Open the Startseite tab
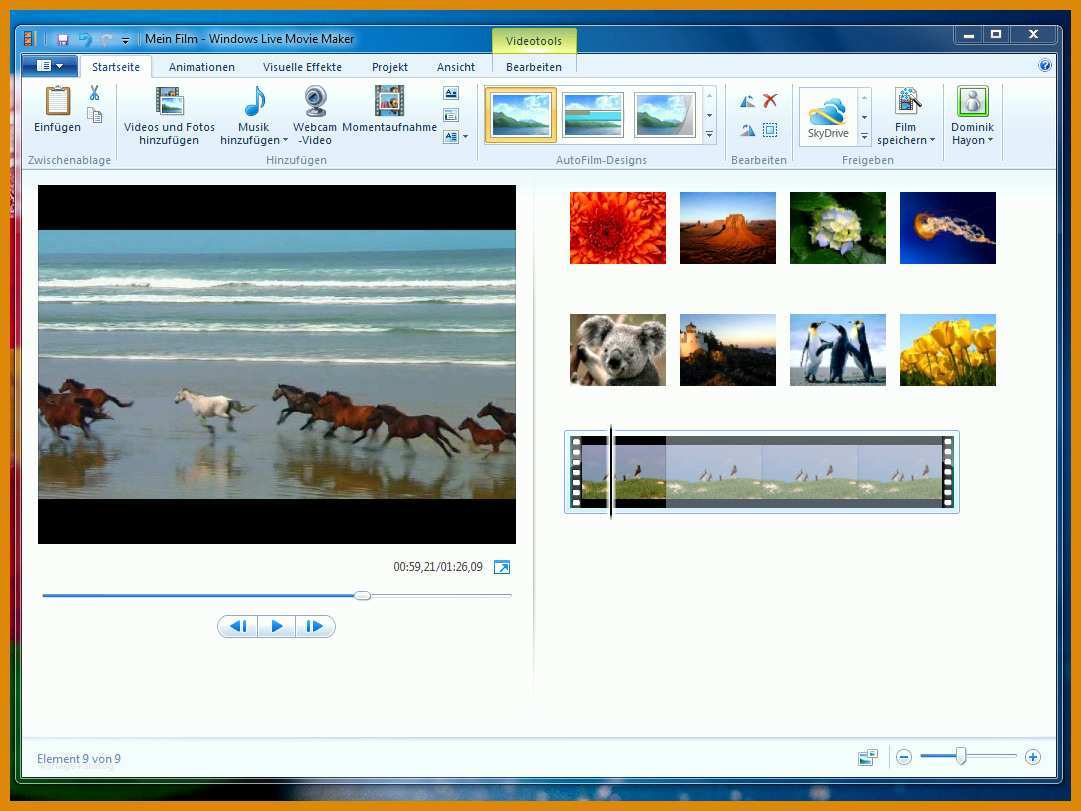 (116, 67)
